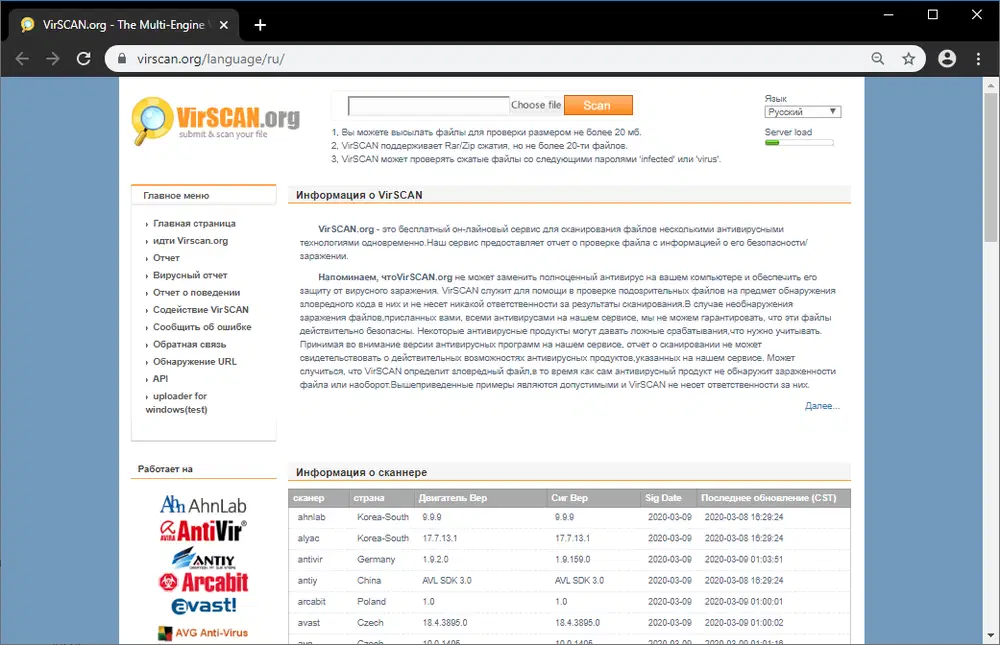Click the padlock site info icon
The height and width of the screenshot is (645, 1000).
[122, 59]
